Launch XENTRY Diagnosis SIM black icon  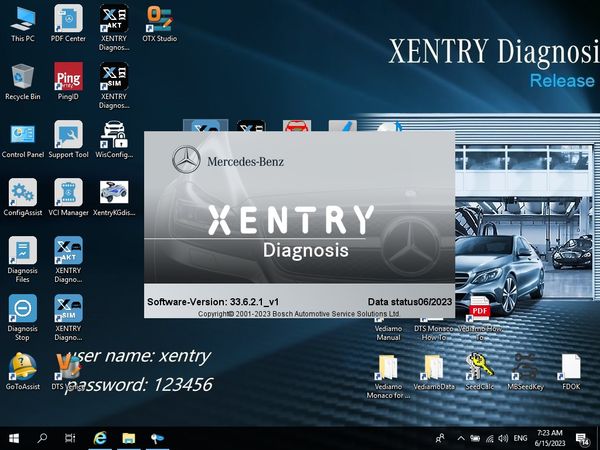coord(114,86)
